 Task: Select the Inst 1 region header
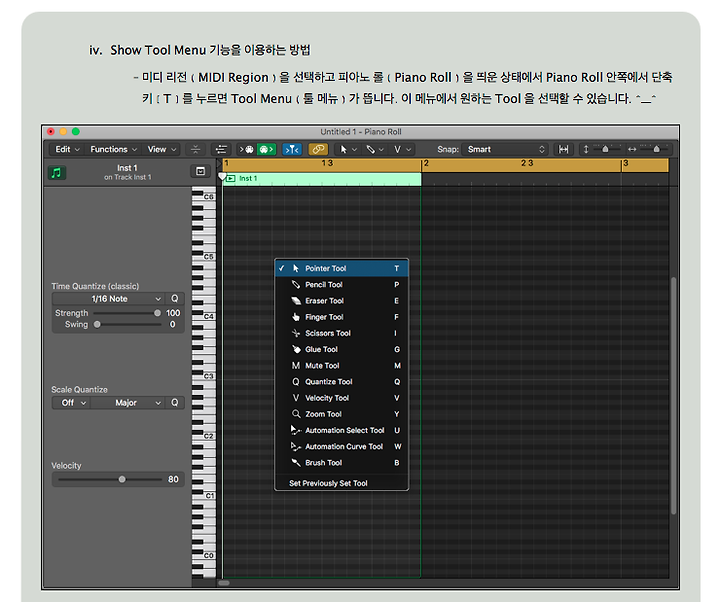pyautogui.click(x=321, y=179)
